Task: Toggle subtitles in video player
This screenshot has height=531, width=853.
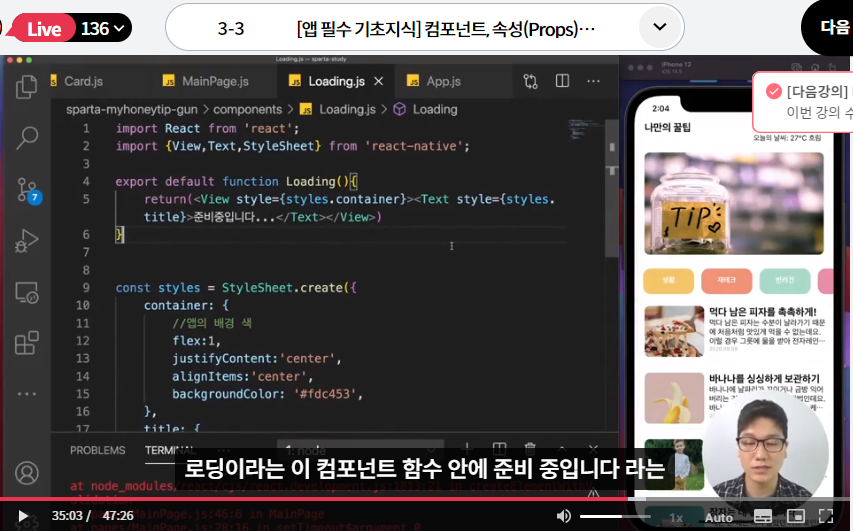Action: pyautogui.click(x=762, y=516)
